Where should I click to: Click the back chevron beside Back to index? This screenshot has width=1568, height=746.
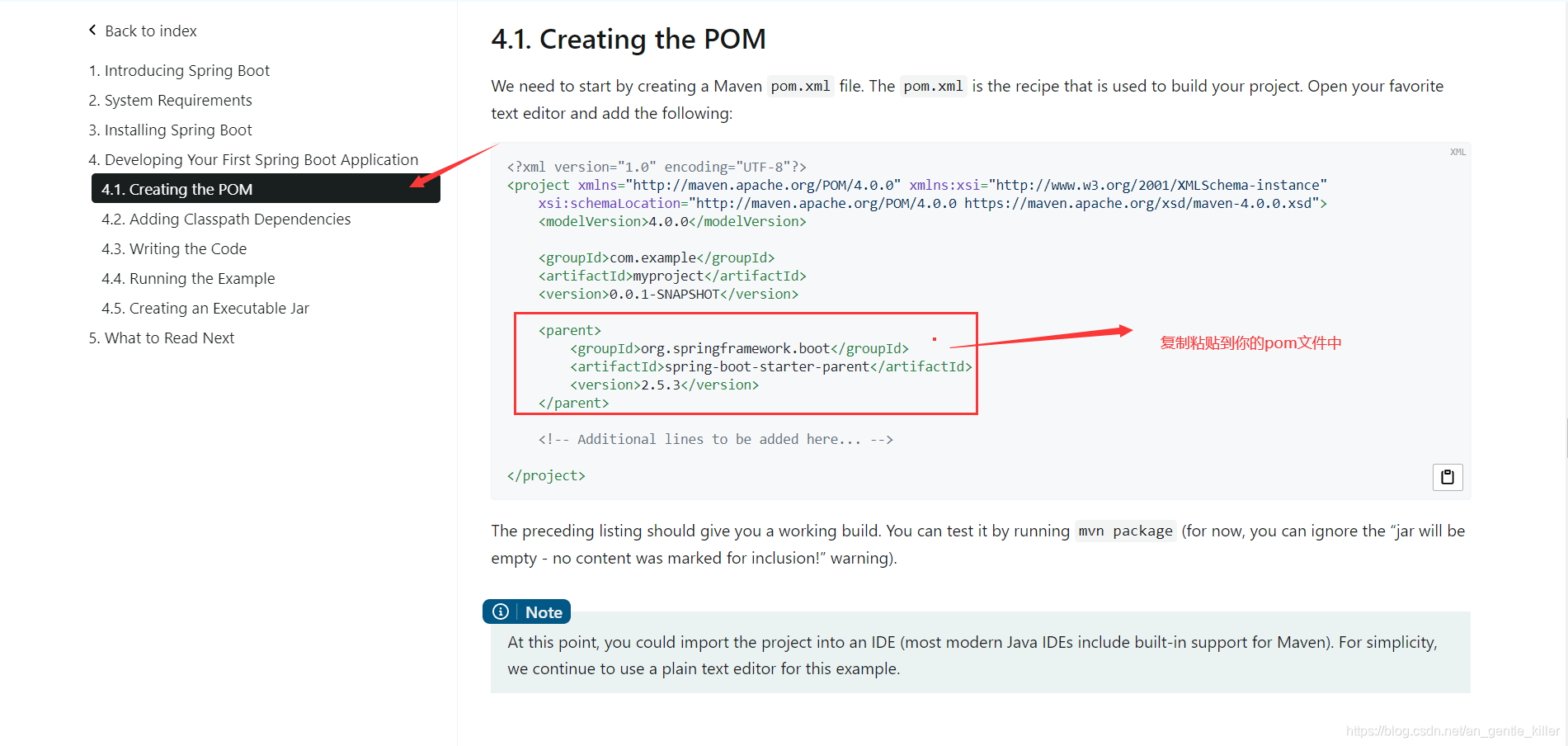coord(92,31)
